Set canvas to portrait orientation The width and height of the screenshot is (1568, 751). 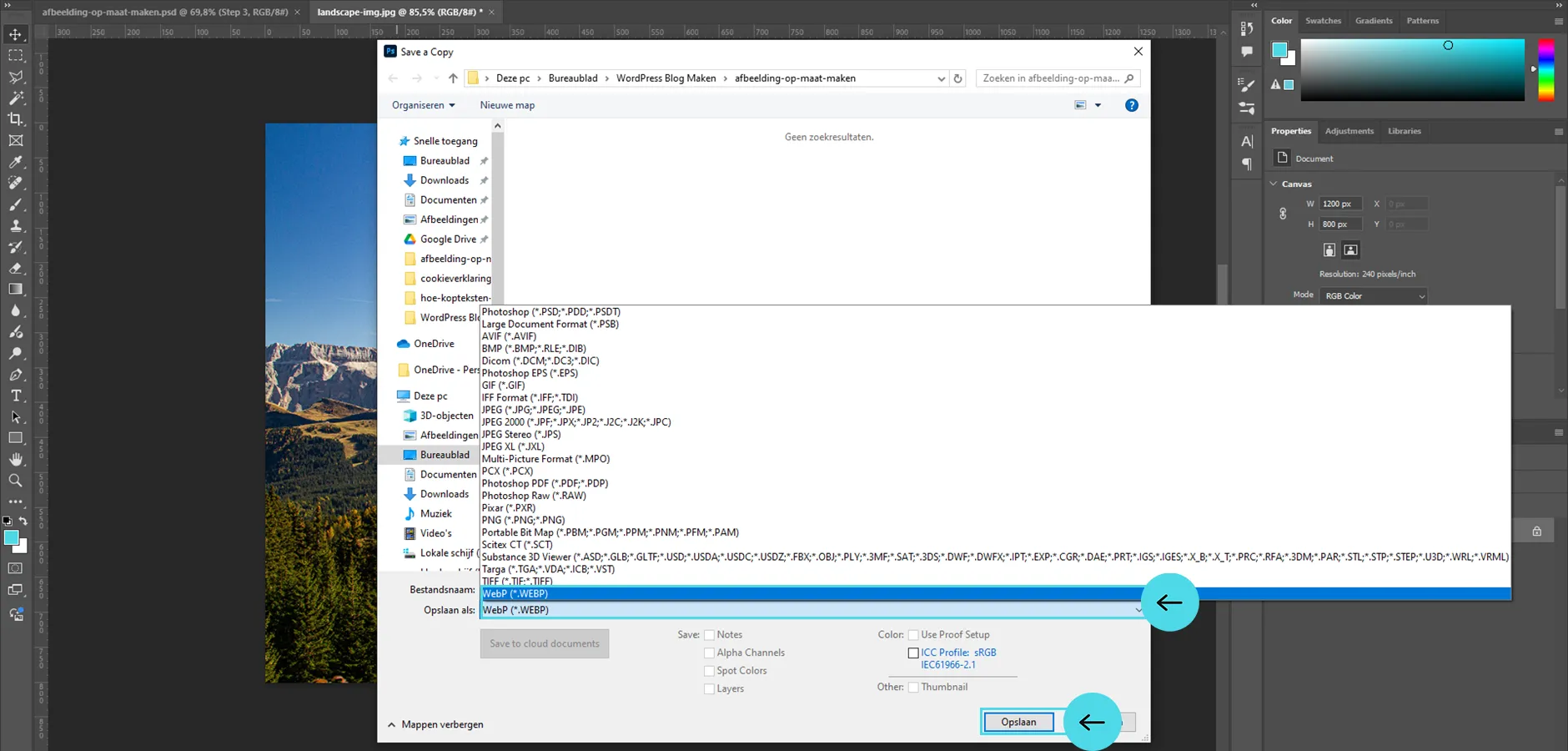point(1329,250)
